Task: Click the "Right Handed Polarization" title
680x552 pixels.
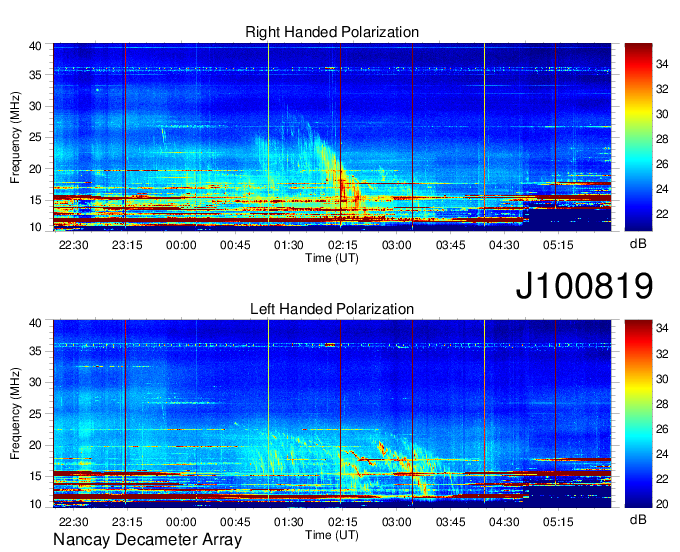Action: (x=332, y=32)
